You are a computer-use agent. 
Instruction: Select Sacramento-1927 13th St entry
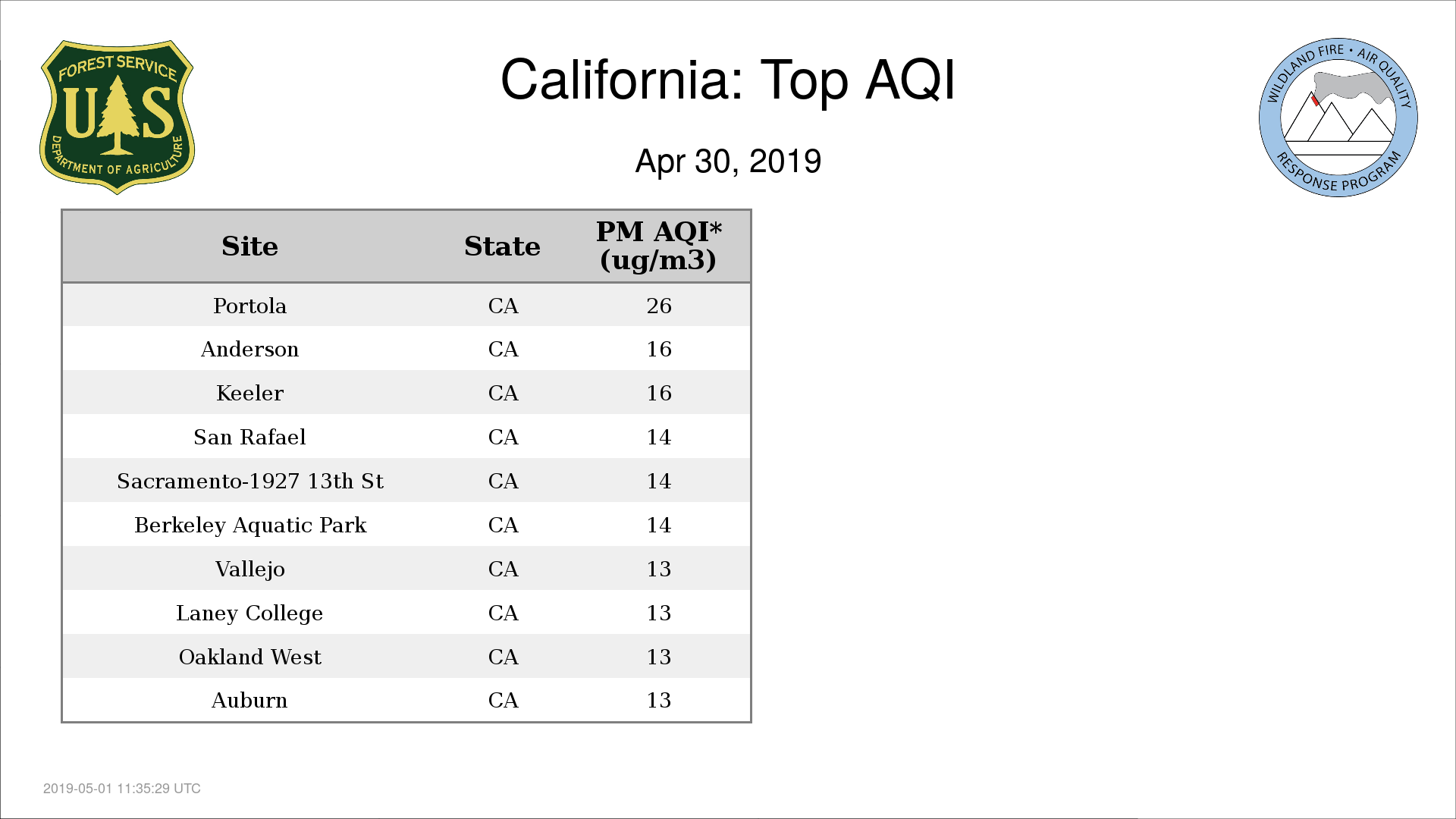(250, 482)
